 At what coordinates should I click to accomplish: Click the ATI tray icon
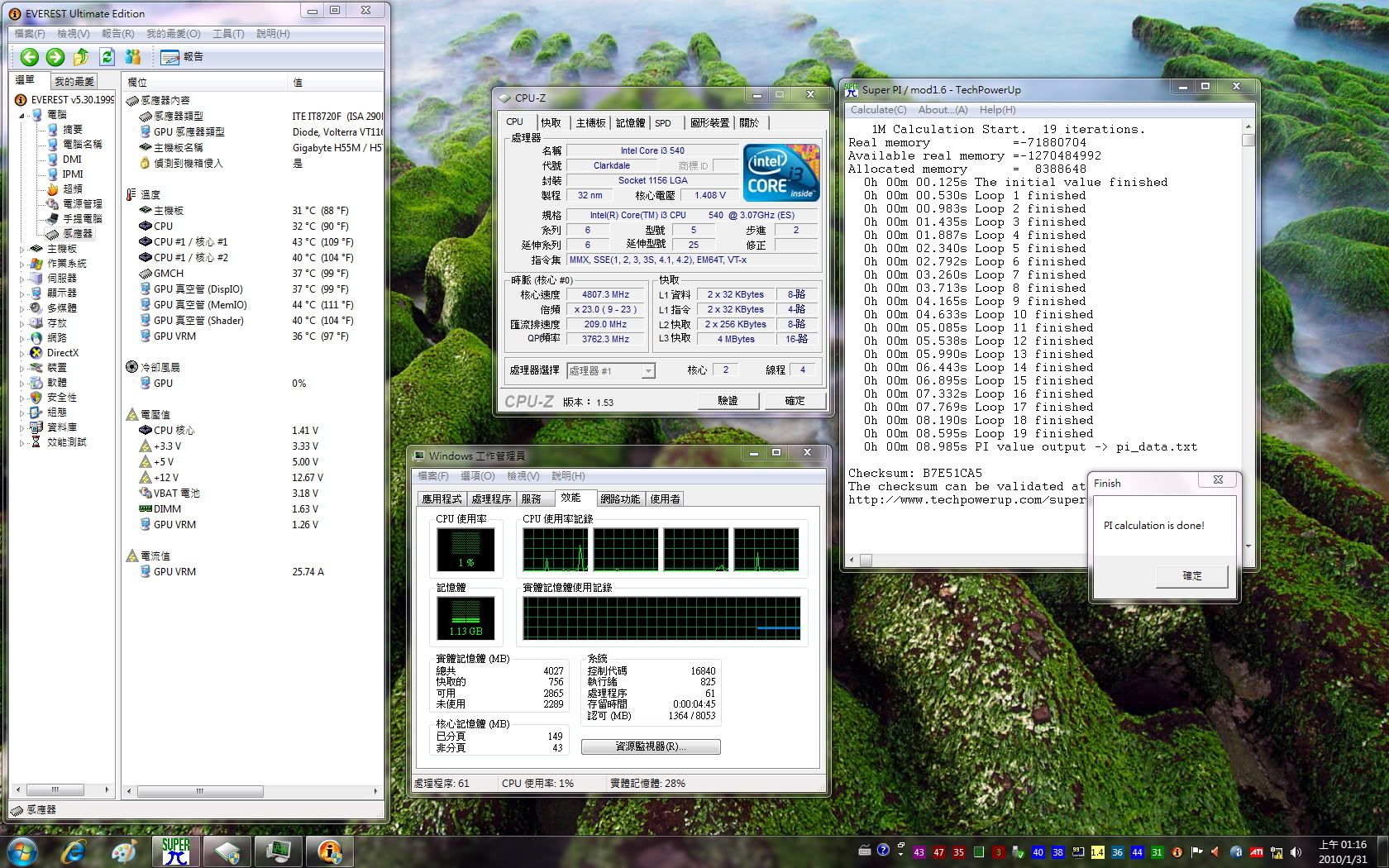[1256, 851]
